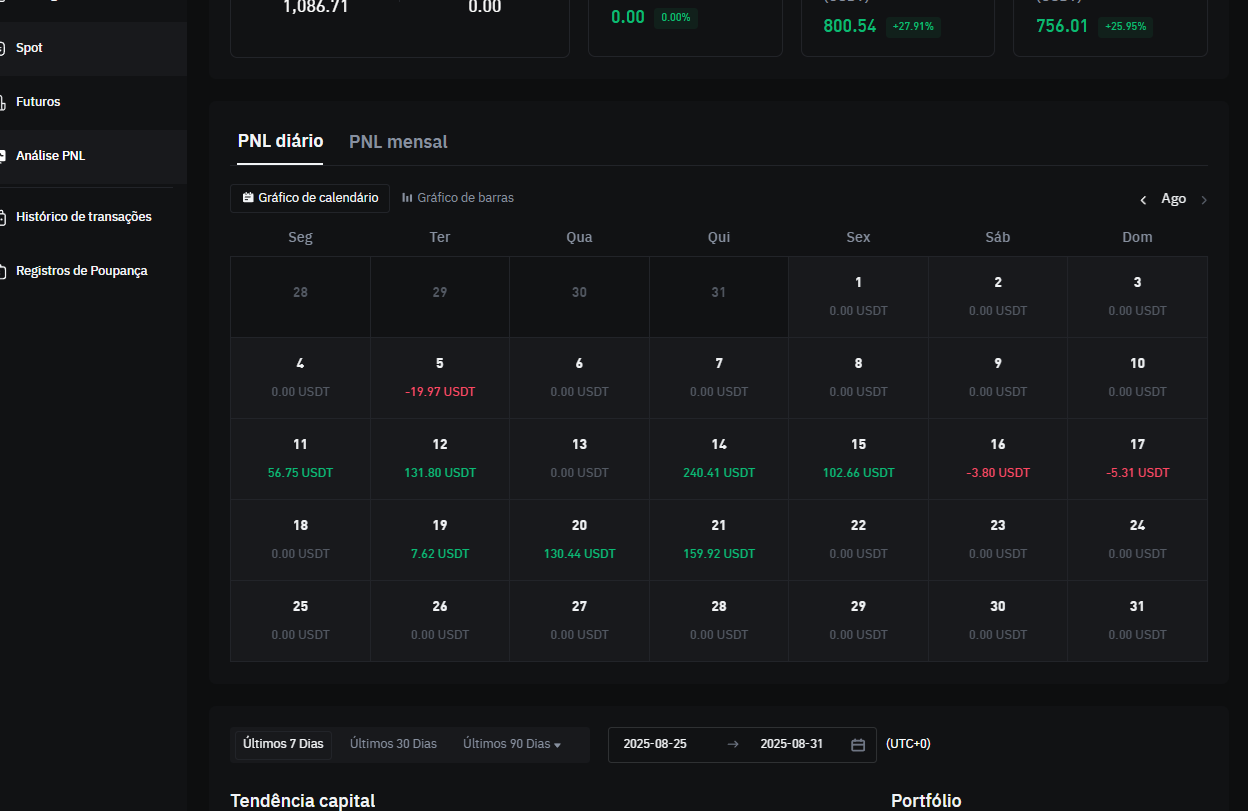
Task: Open the Ago month selector
Action: point(1173,199)
